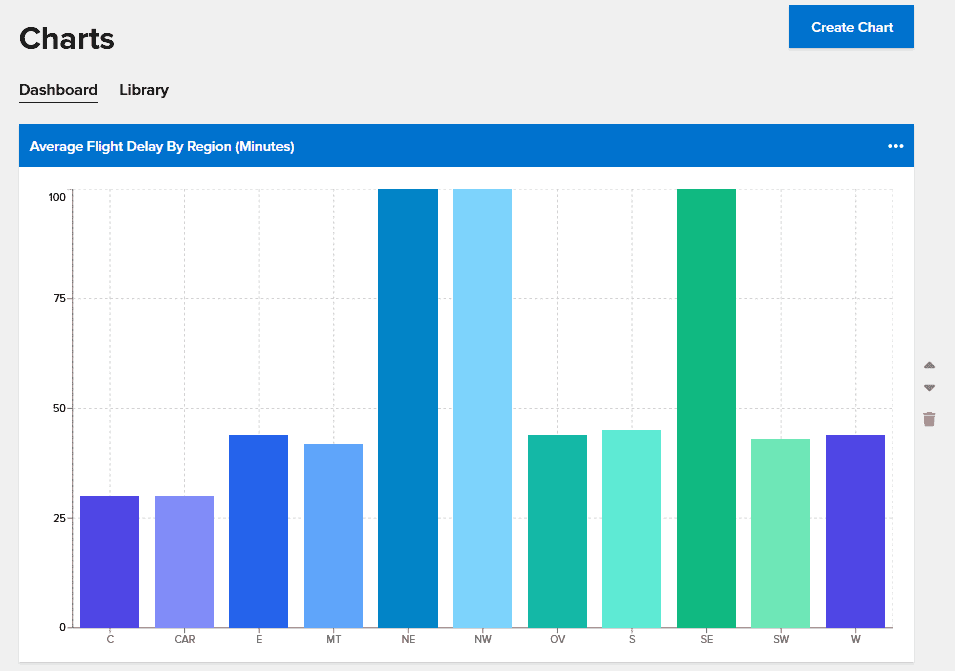Move the chart up with the up-arrow icon

tap(929, 364)
